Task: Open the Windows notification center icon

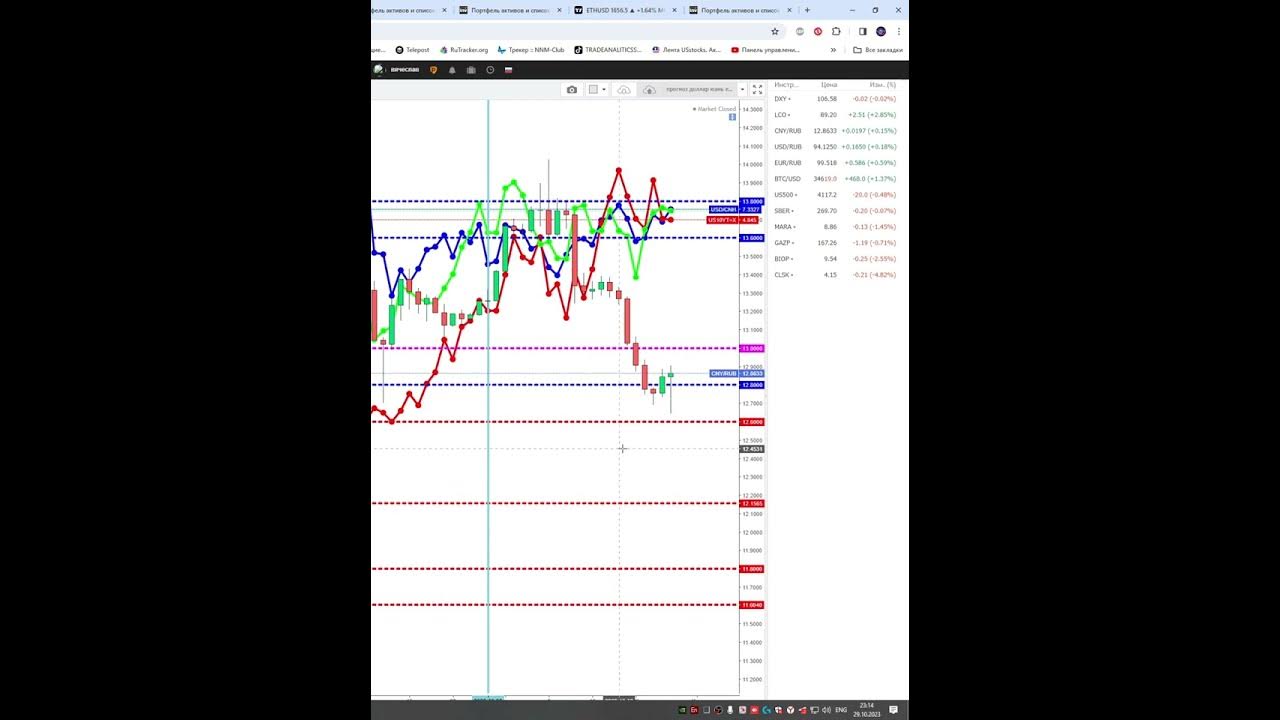Action: pyautogui.click(x=894, y=710)
